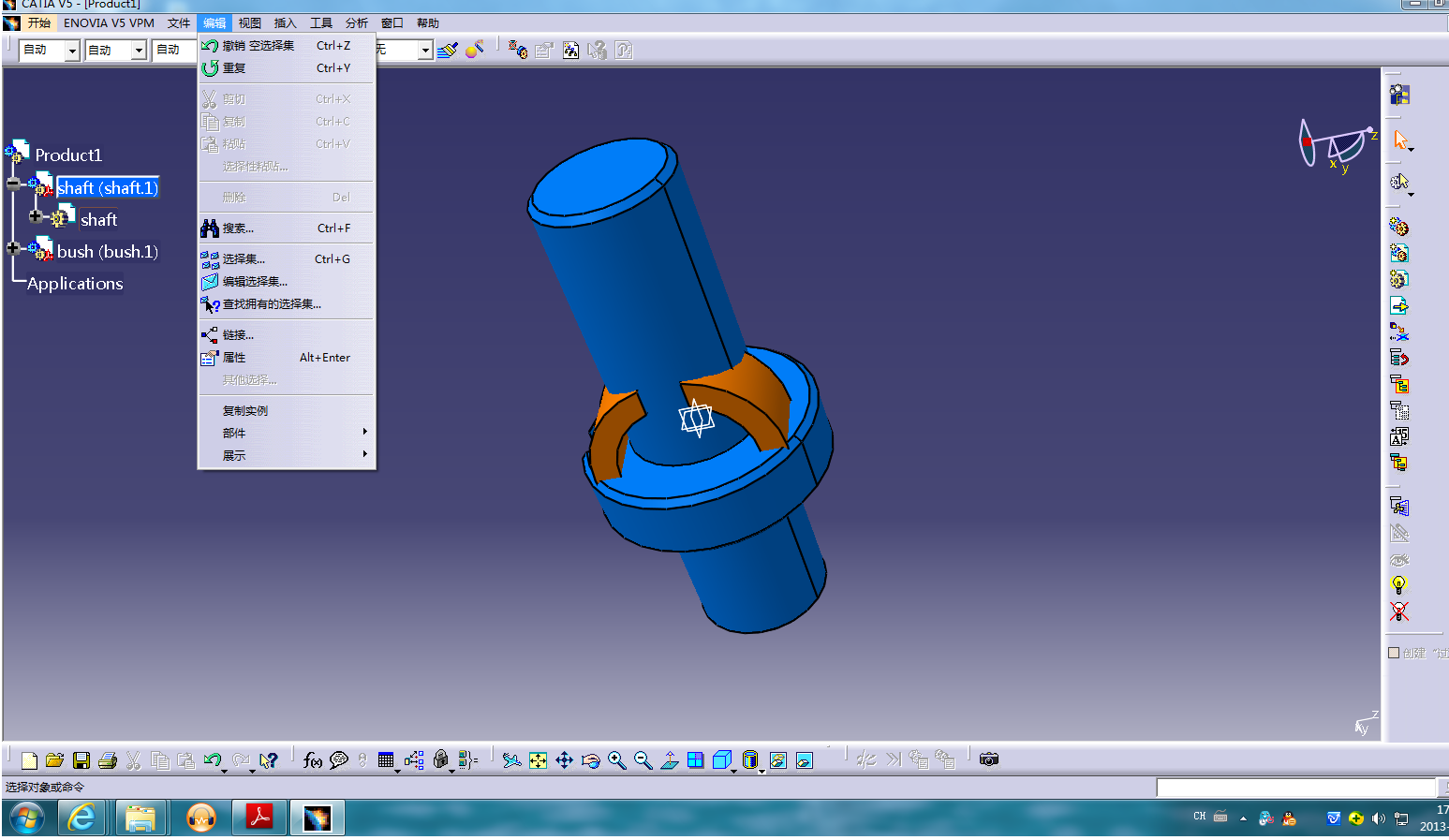Select Product1 root in the tree

67,155
